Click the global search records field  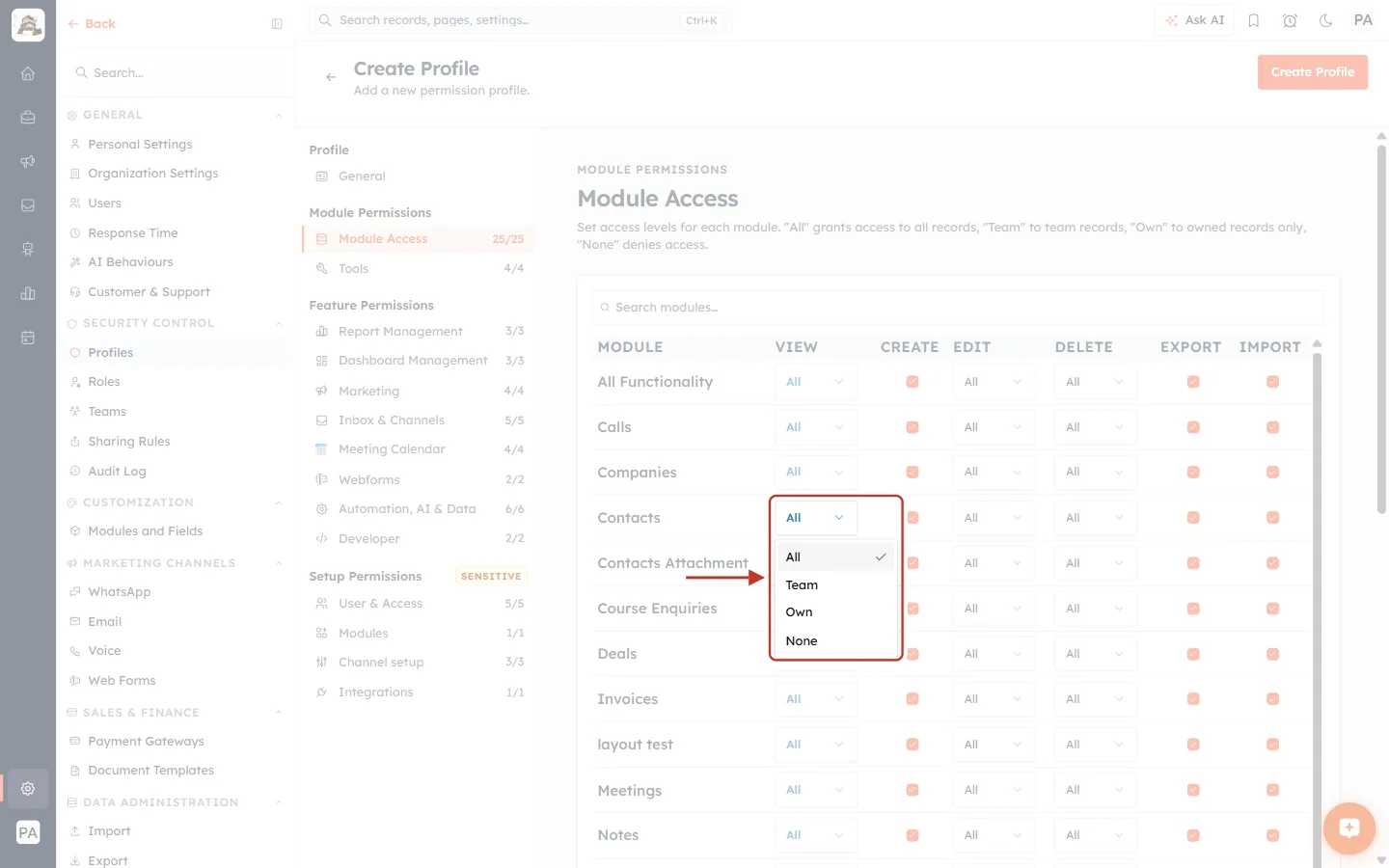point(520,20)
